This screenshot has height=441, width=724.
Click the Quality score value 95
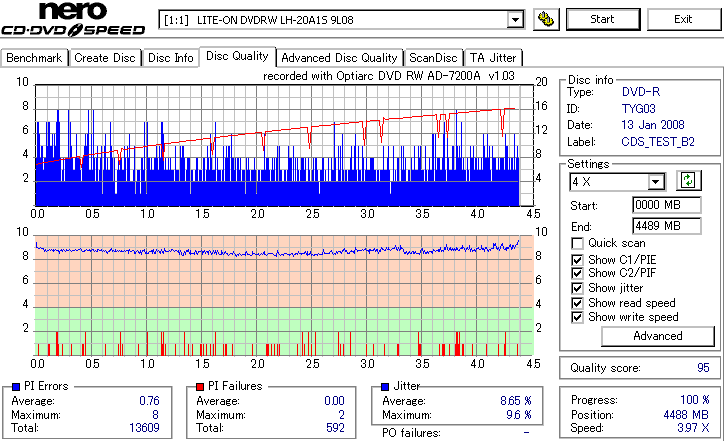[703, 368]
